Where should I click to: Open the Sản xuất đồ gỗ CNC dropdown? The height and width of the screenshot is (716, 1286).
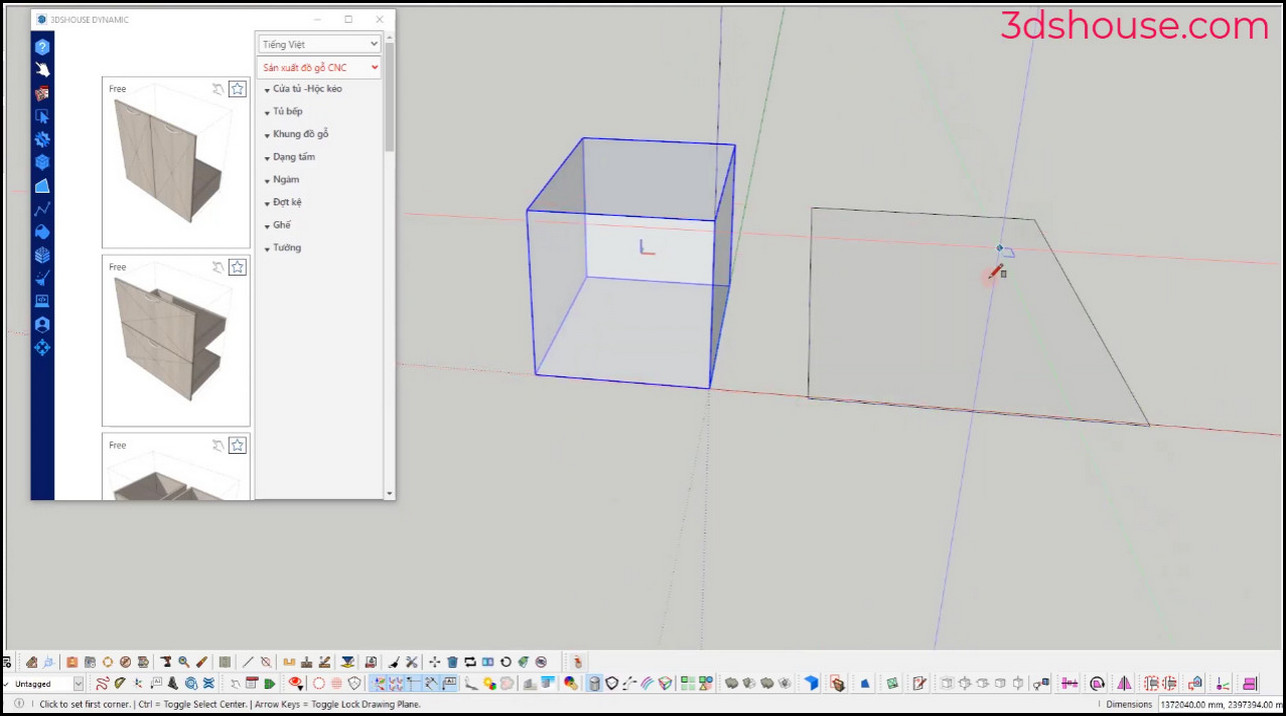pyautogui.click(x=319, y=67)
